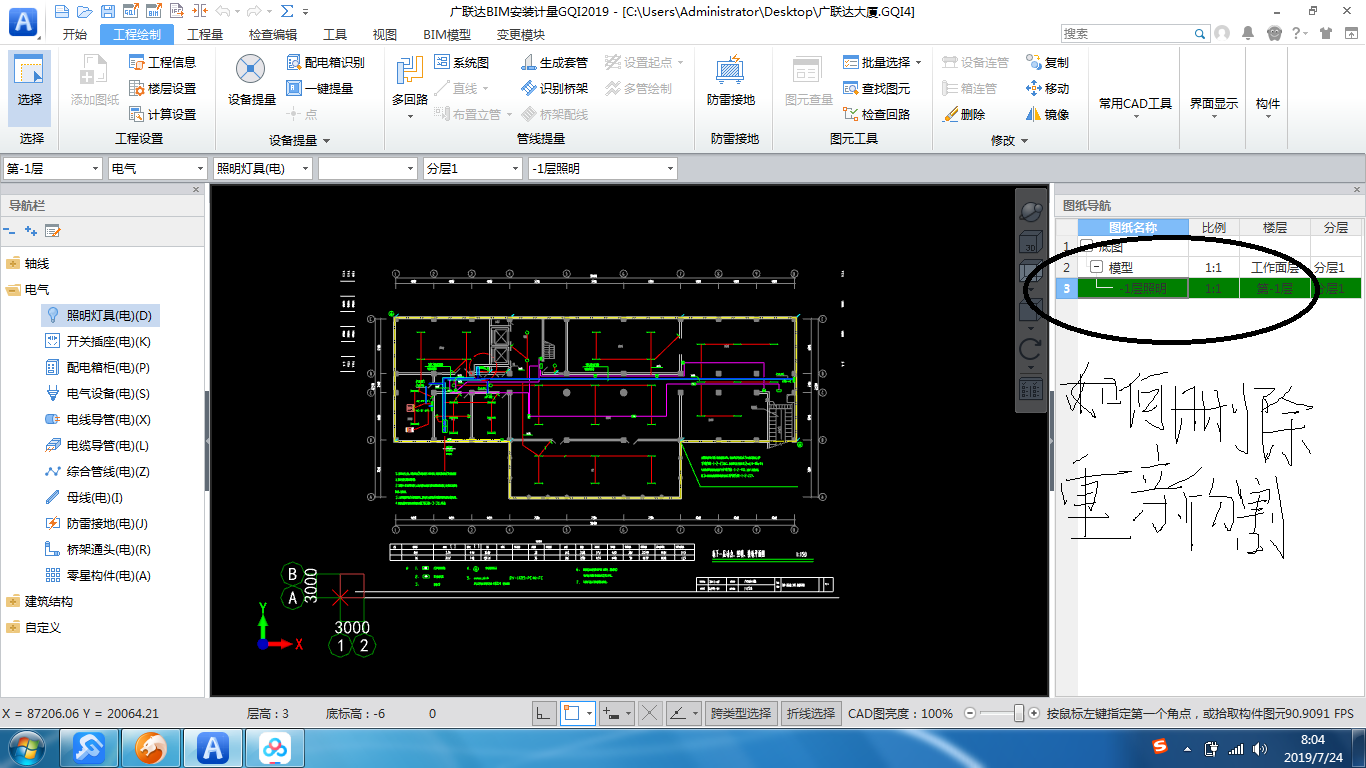Switch to the 视图 ribbon tab
The image size is (1366, 768).
385,34
